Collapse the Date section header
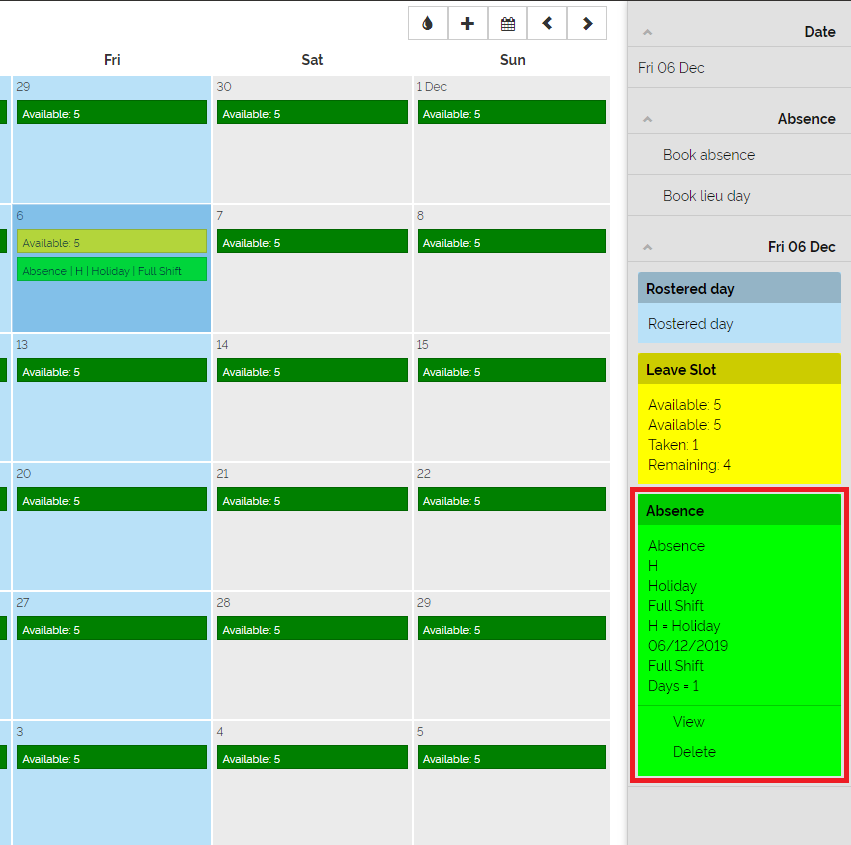Image resolution: width=851 pixels, height=845 pixels. click(x=739, y=32)
